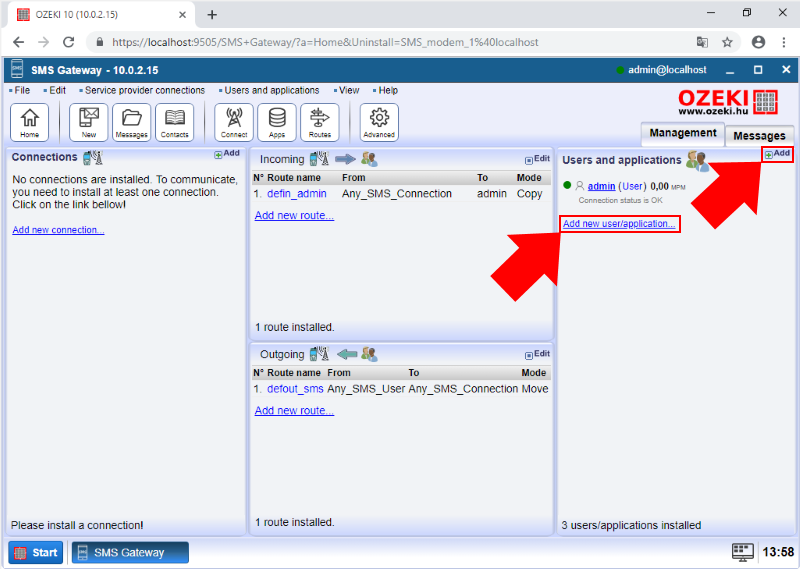Open the Messages folder toolbar icon

[x=132, y=122]
